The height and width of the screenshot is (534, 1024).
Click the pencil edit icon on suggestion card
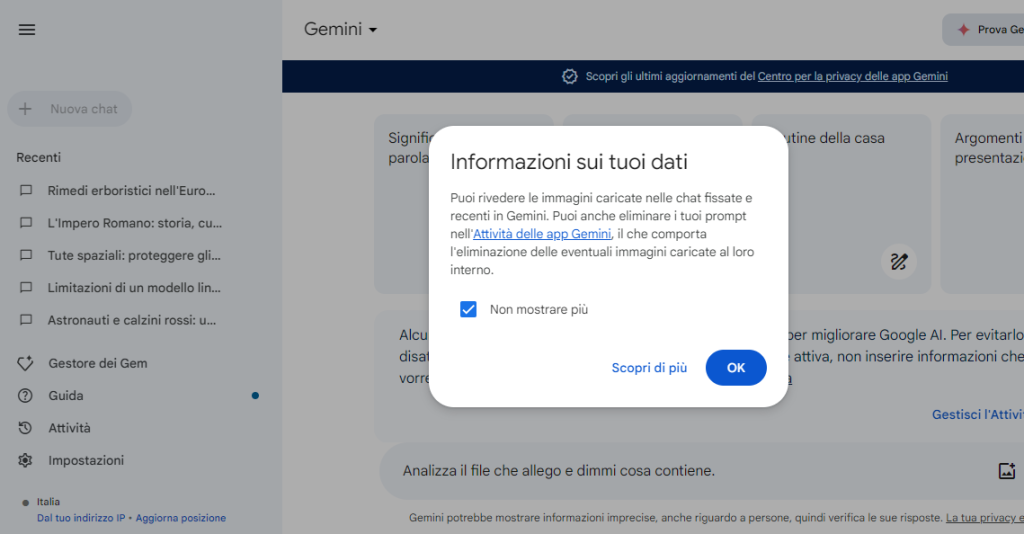898,262
